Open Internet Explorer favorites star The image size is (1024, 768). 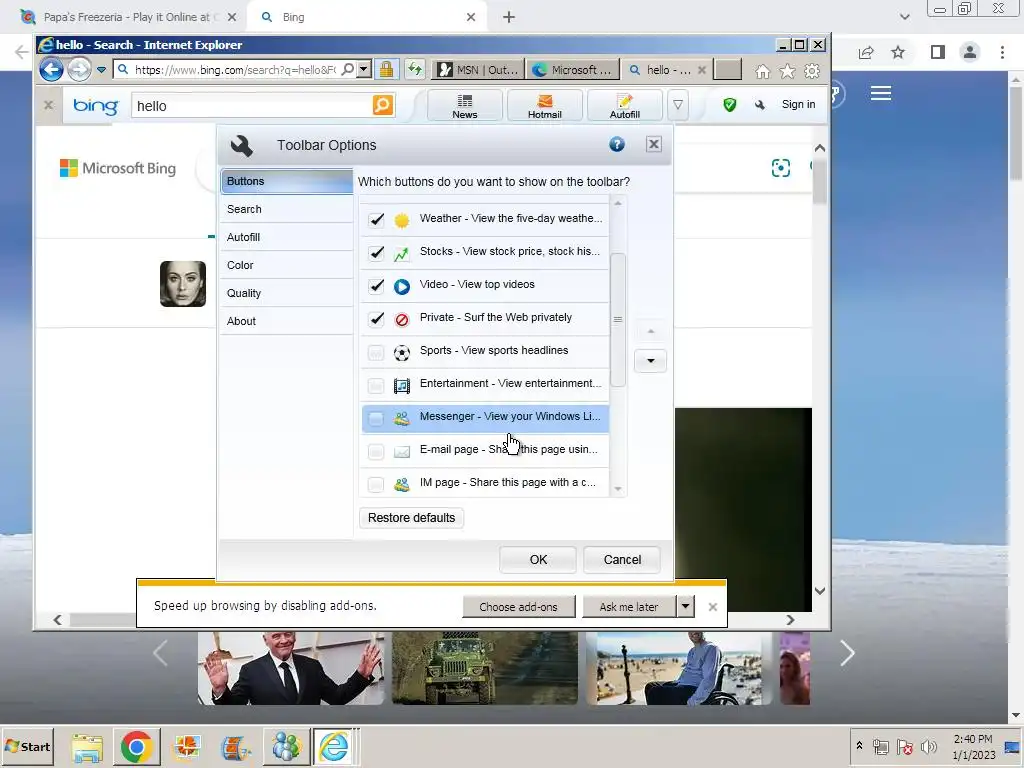tap(788, 71)
